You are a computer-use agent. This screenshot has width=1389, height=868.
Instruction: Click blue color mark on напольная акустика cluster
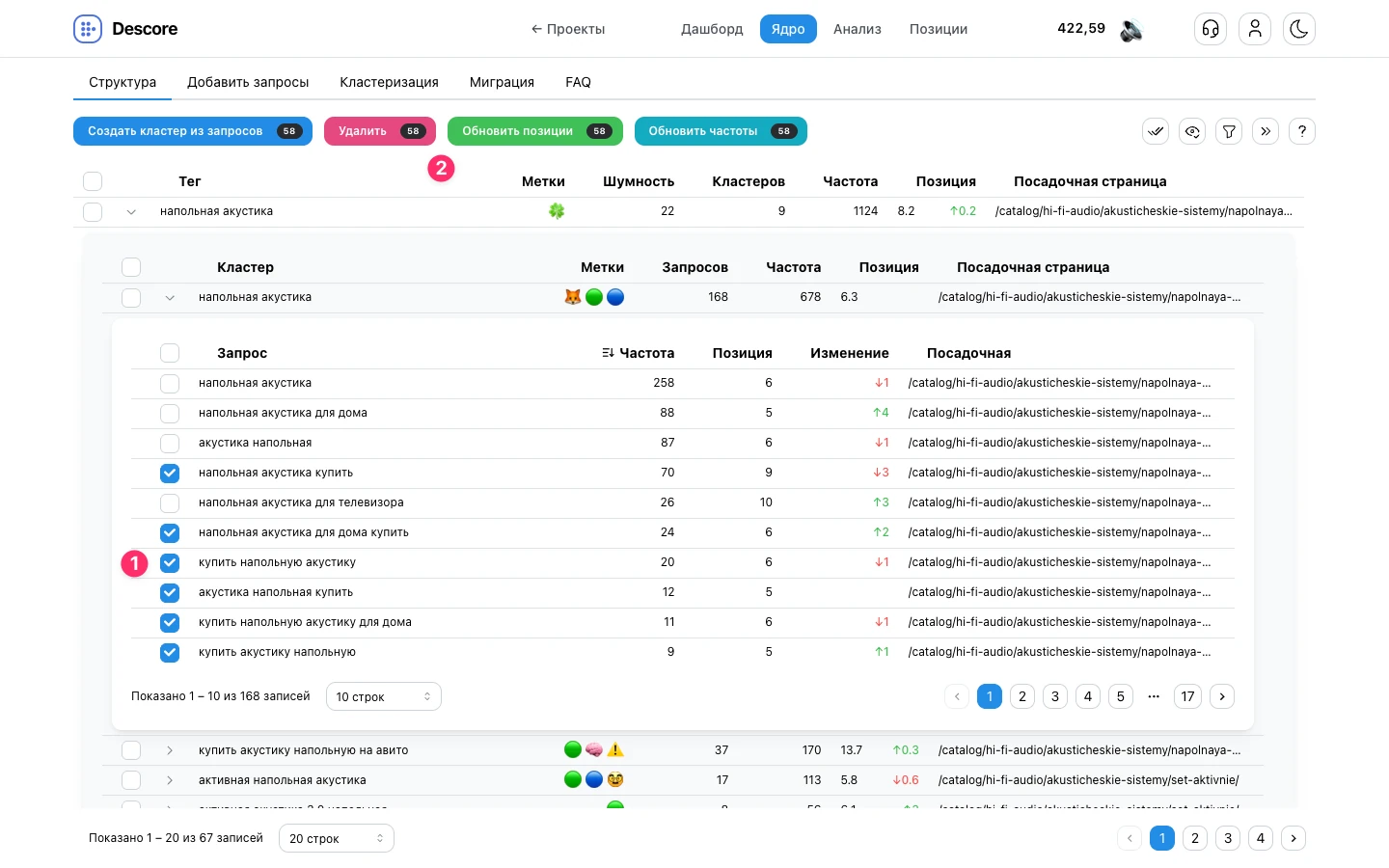coord(615,297)
